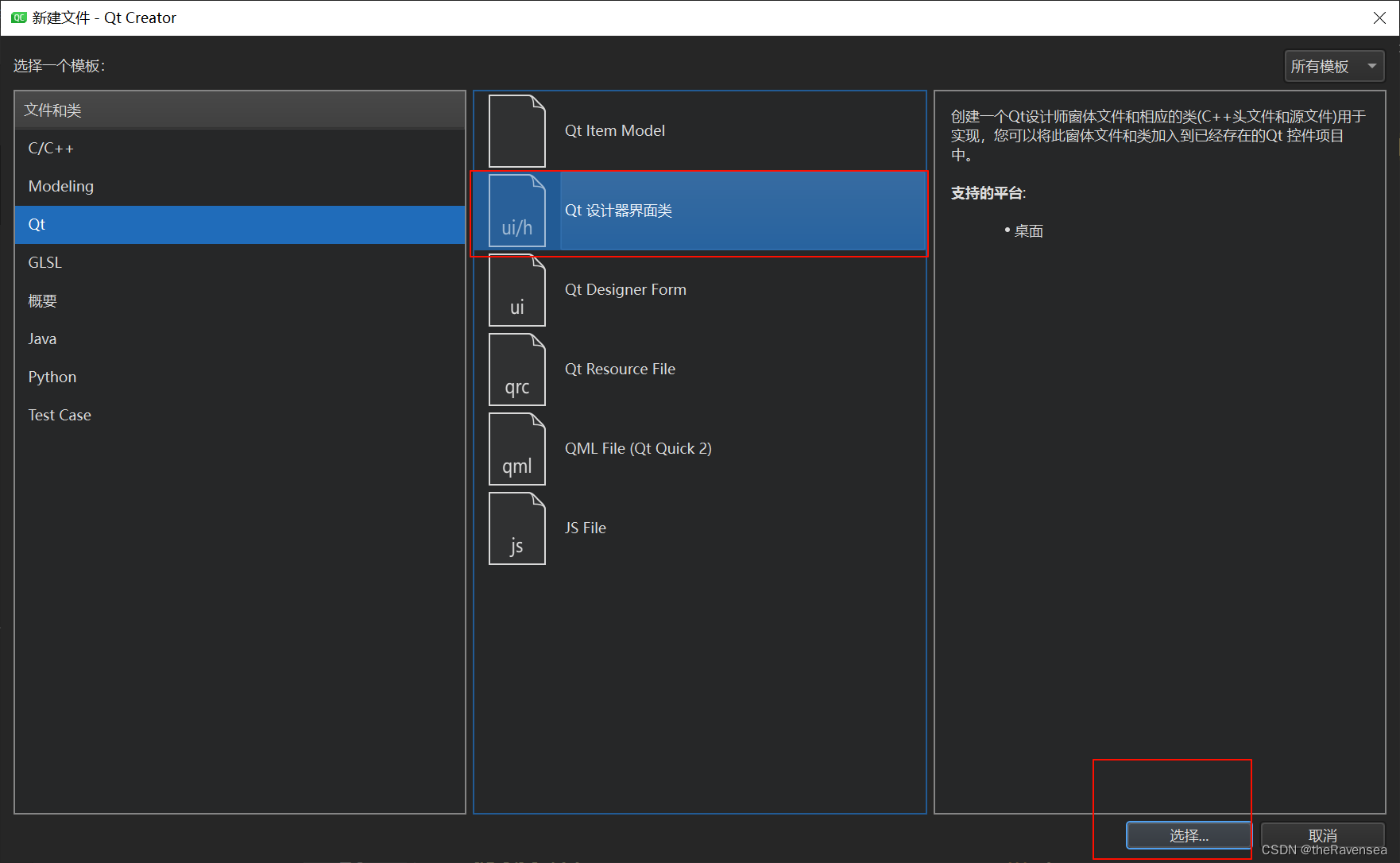Choose the Python category
Image resolution: width=1400 pixels, height=863 pixels.
240,377
